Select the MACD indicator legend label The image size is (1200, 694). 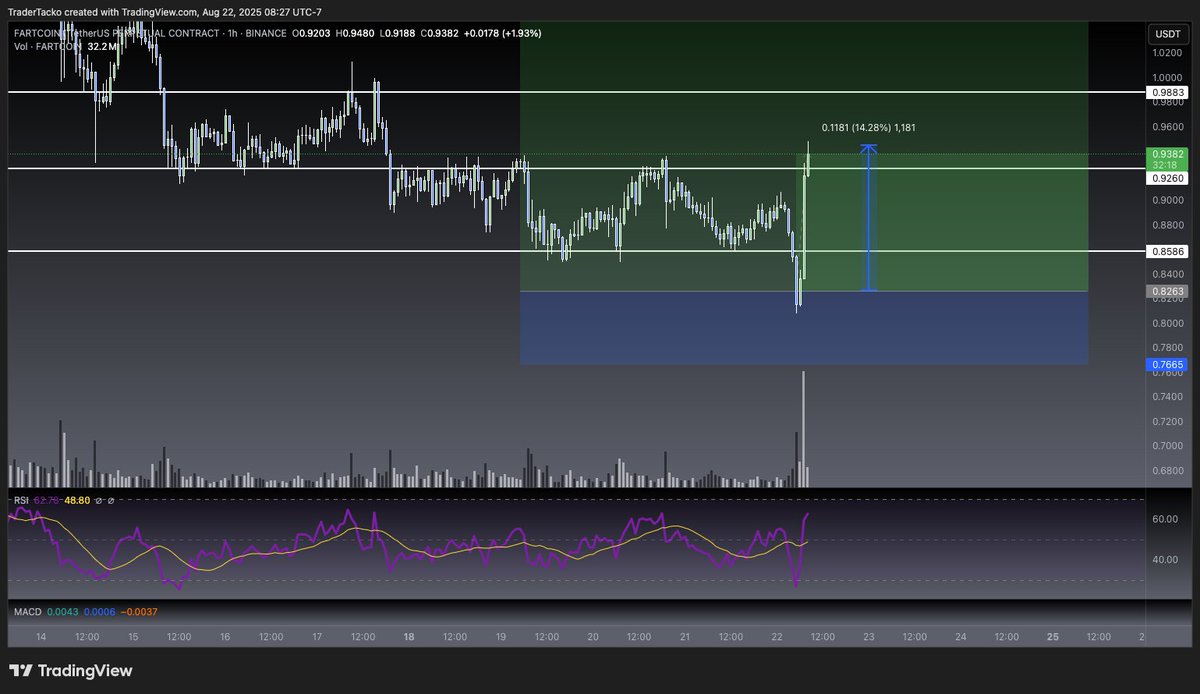(26, 611)
